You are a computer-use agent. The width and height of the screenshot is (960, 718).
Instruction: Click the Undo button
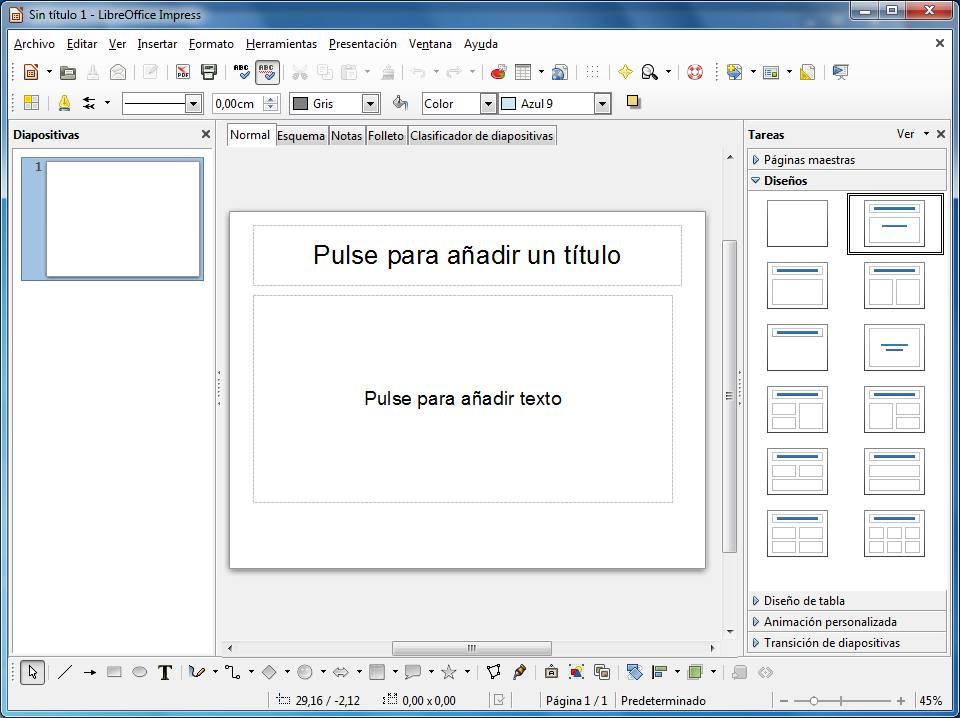point(418,72)
